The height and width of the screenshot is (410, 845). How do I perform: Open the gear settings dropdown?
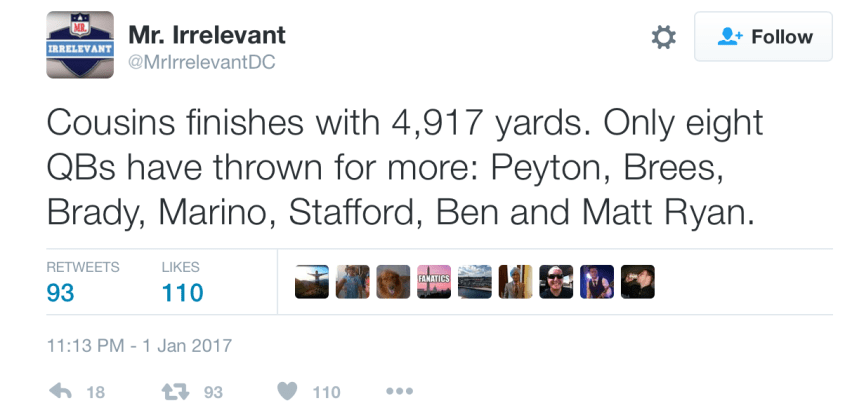tap(663, 38)
